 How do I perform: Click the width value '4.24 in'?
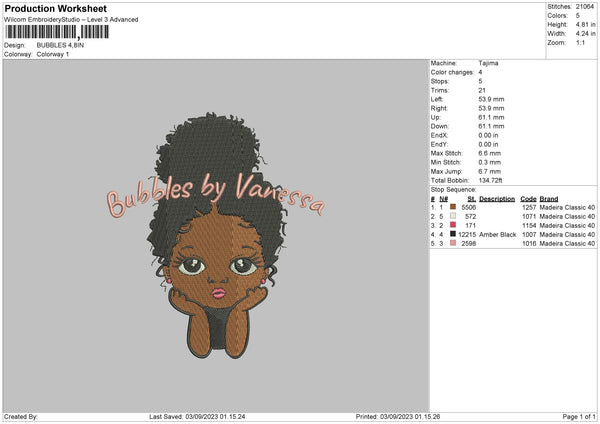[585, 34]
